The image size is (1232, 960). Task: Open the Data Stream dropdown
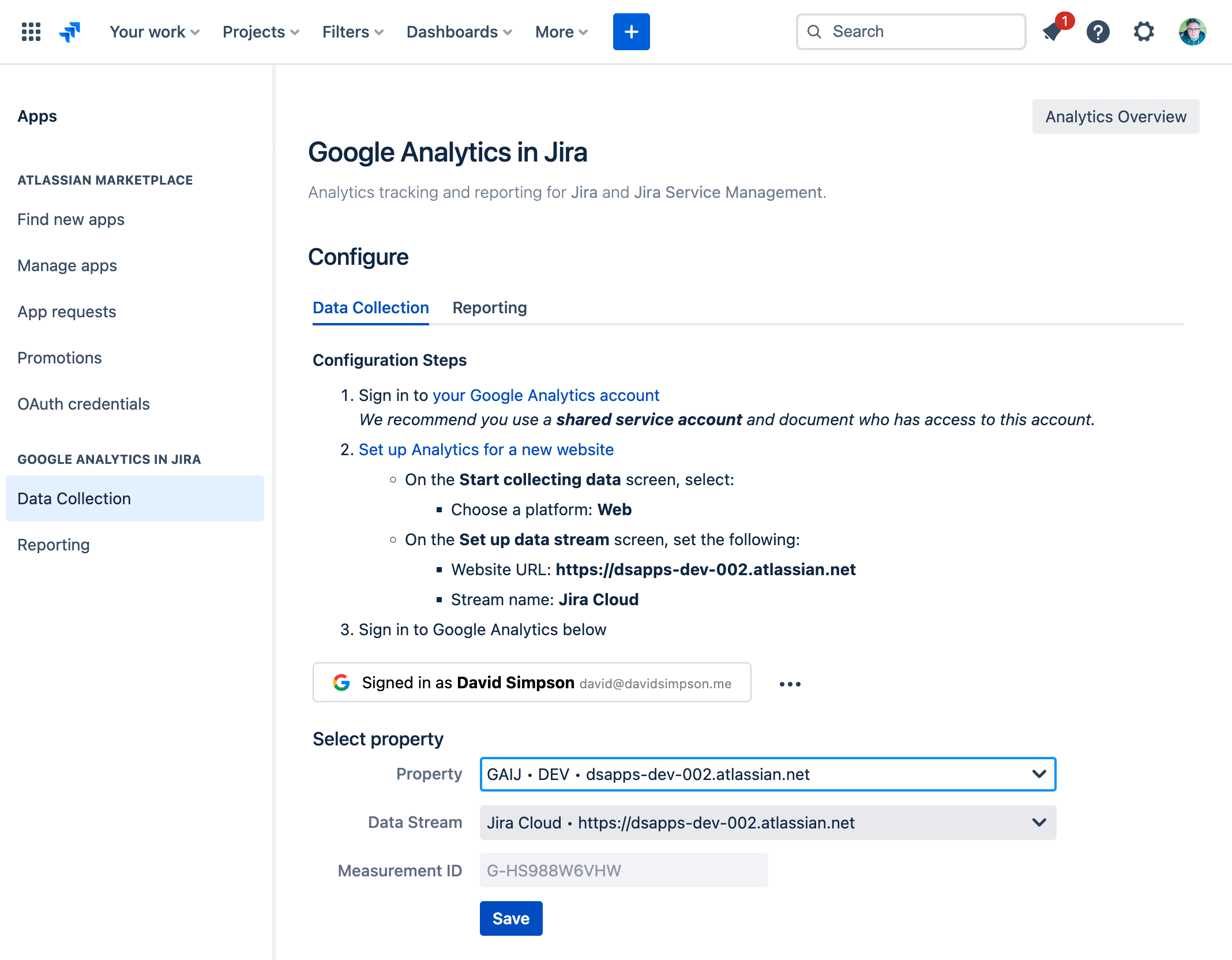[x=768, y=823]
